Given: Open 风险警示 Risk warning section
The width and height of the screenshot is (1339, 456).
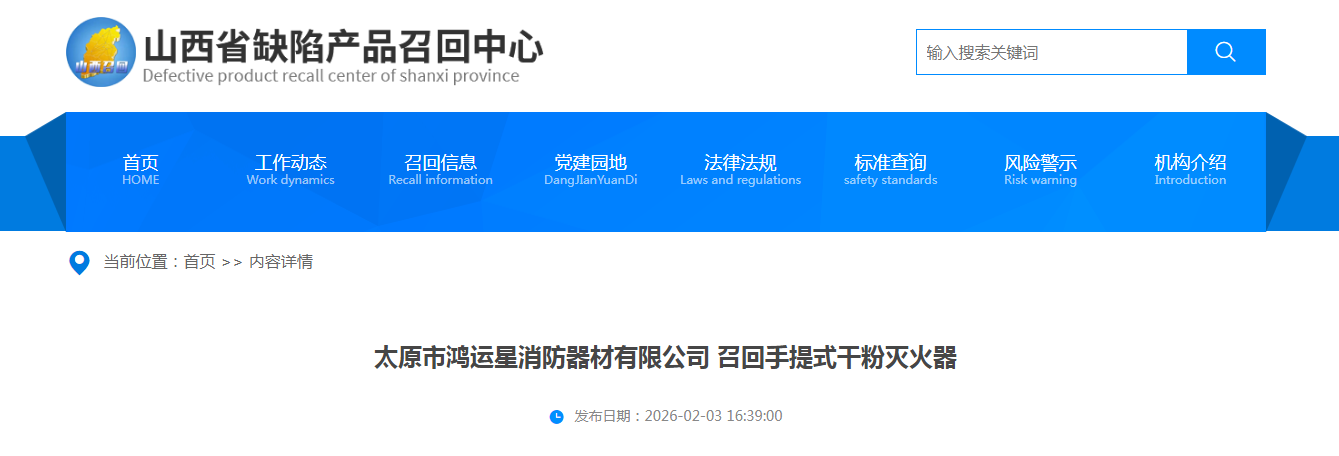Looking at the screenshot, I should pos(1040,170).
